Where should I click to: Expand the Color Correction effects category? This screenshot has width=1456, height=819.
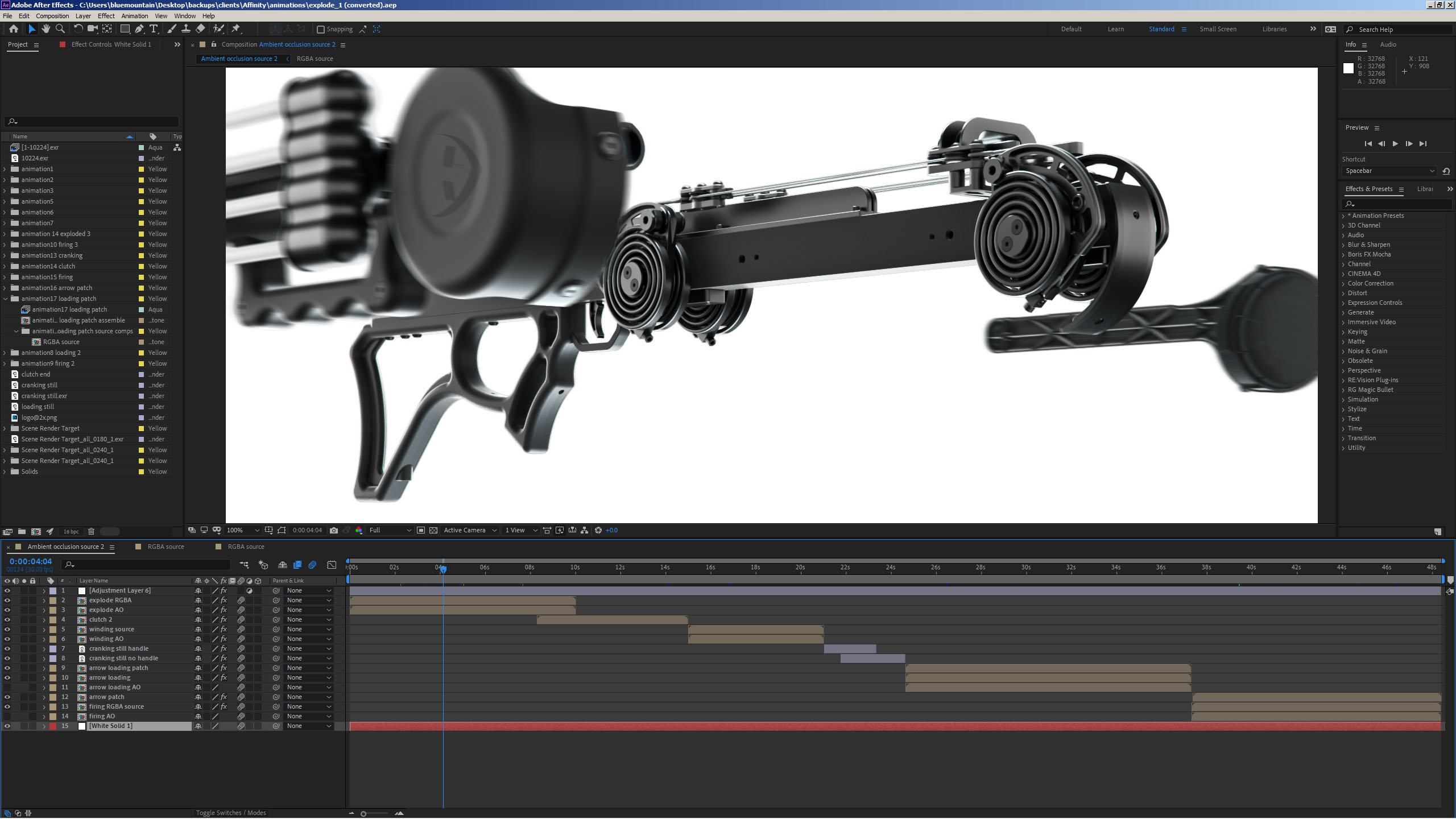point(1344,283)
